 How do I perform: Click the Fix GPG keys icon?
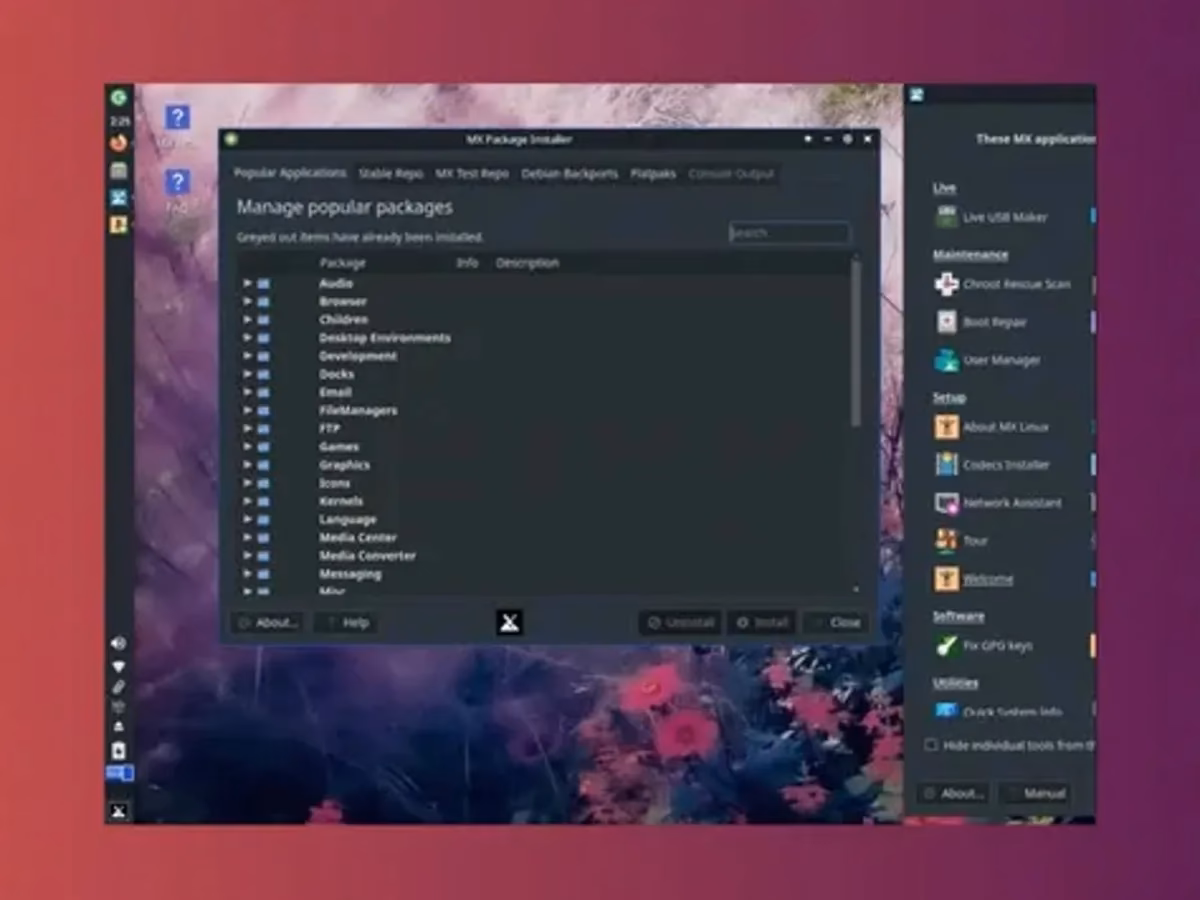[x=947, y=646]
